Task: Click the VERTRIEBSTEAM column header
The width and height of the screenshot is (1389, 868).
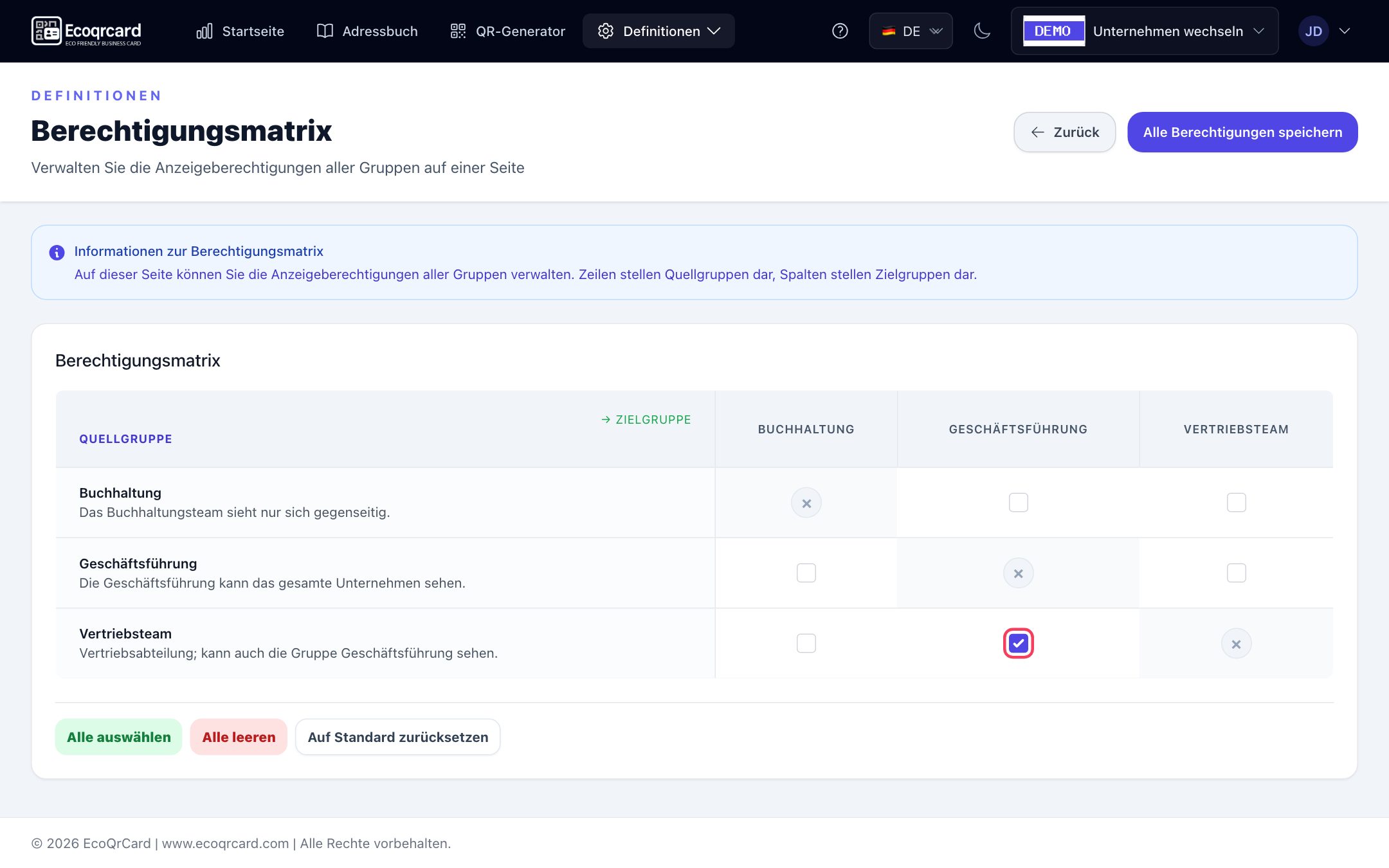Action: coord(1236,429)
